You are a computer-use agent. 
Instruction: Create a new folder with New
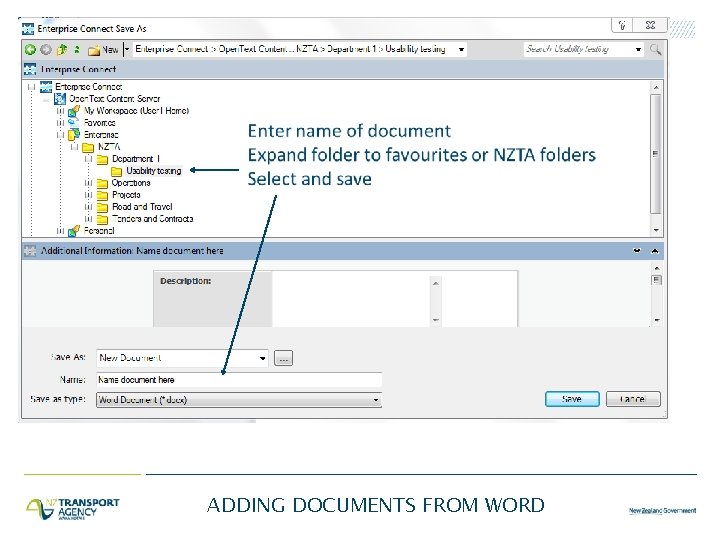pyautogui.click(x=103, y=50)
